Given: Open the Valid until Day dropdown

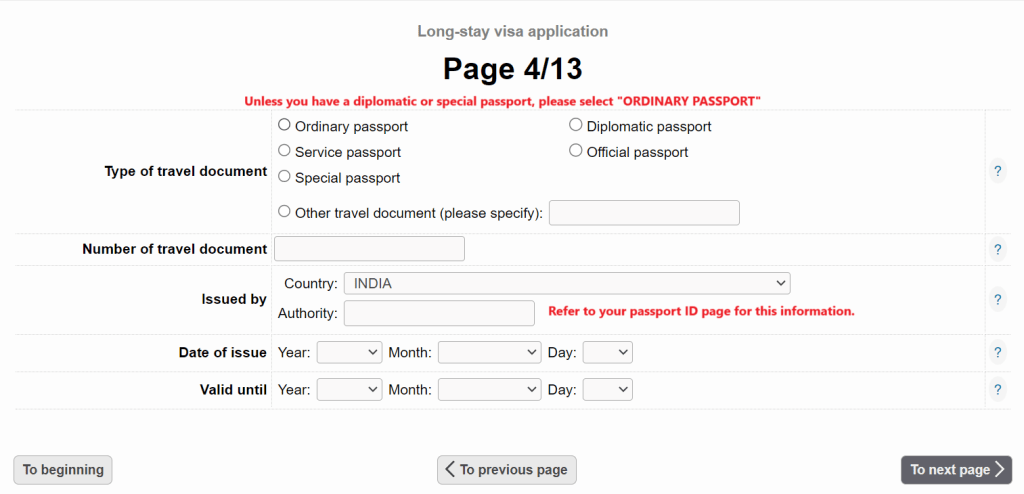Looking at the screenshot, I should 607,390.
